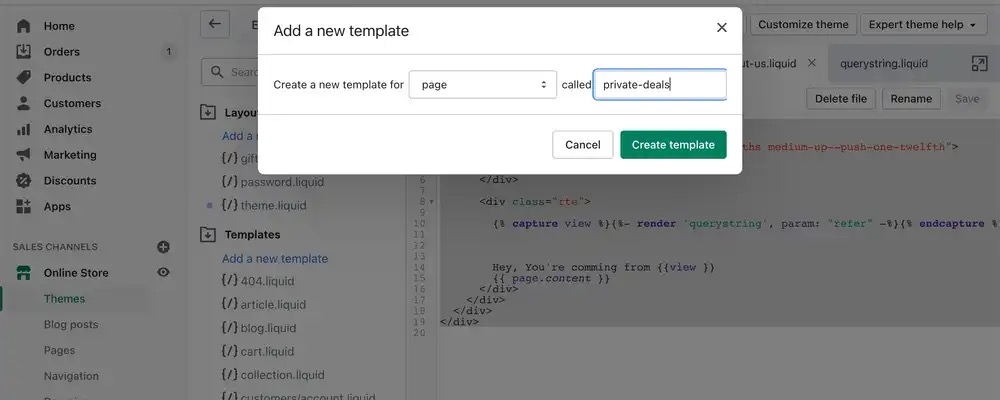Close the Add a new template modal
This screenshot has width=1000, height=400.
tap(721, 28)
